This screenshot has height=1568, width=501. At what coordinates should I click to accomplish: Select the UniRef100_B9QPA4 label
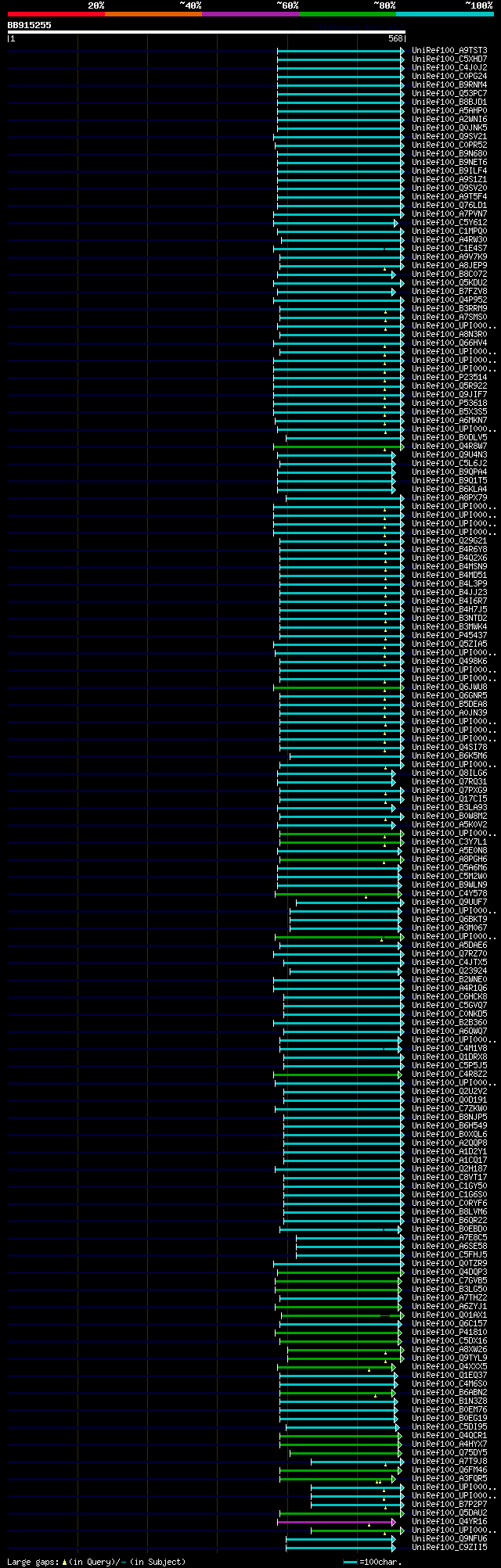pyautogui.click(x=449, y=472)
